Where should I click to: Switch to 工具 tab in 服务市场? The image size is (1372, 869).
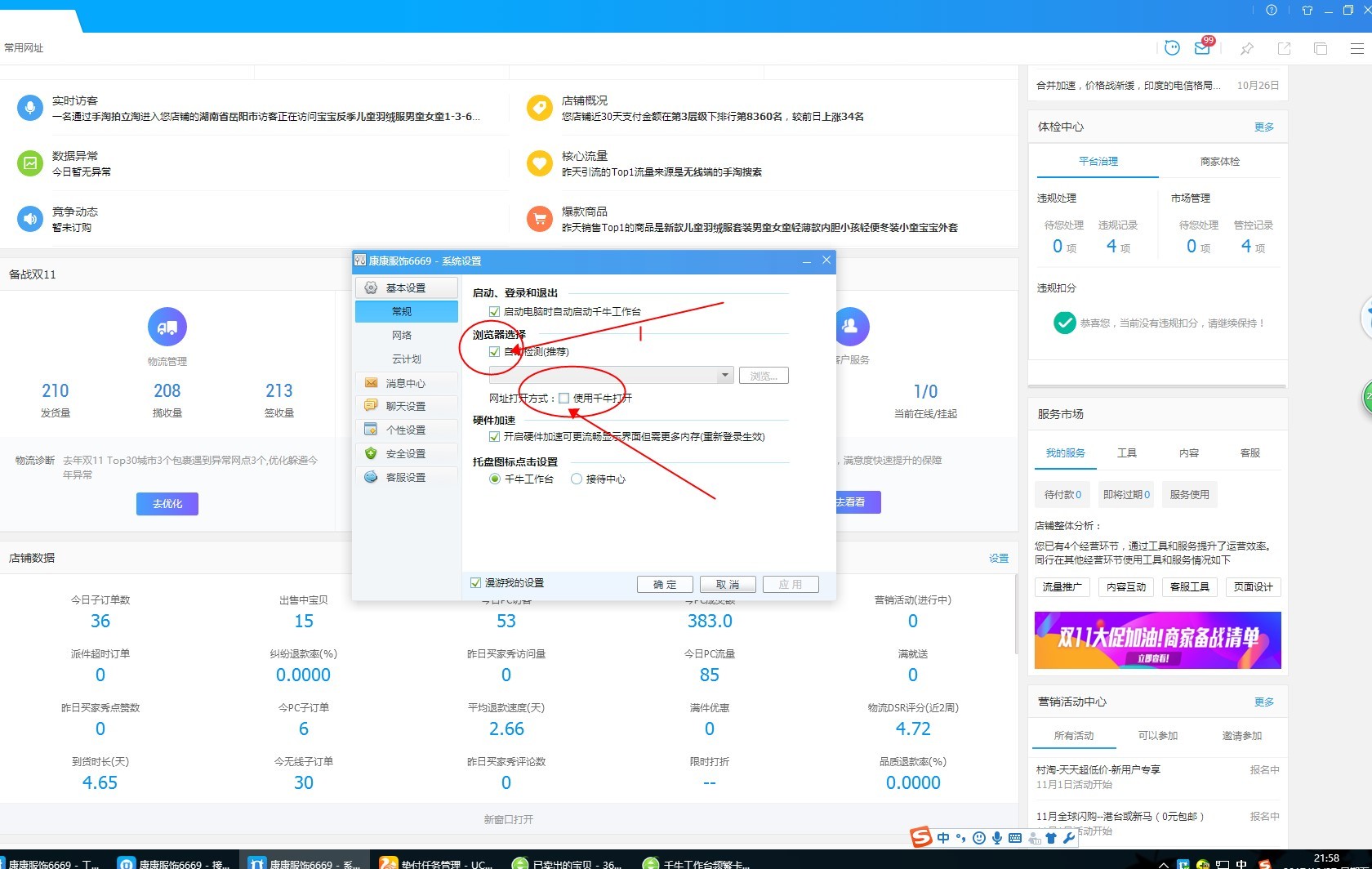(1127, 453)
